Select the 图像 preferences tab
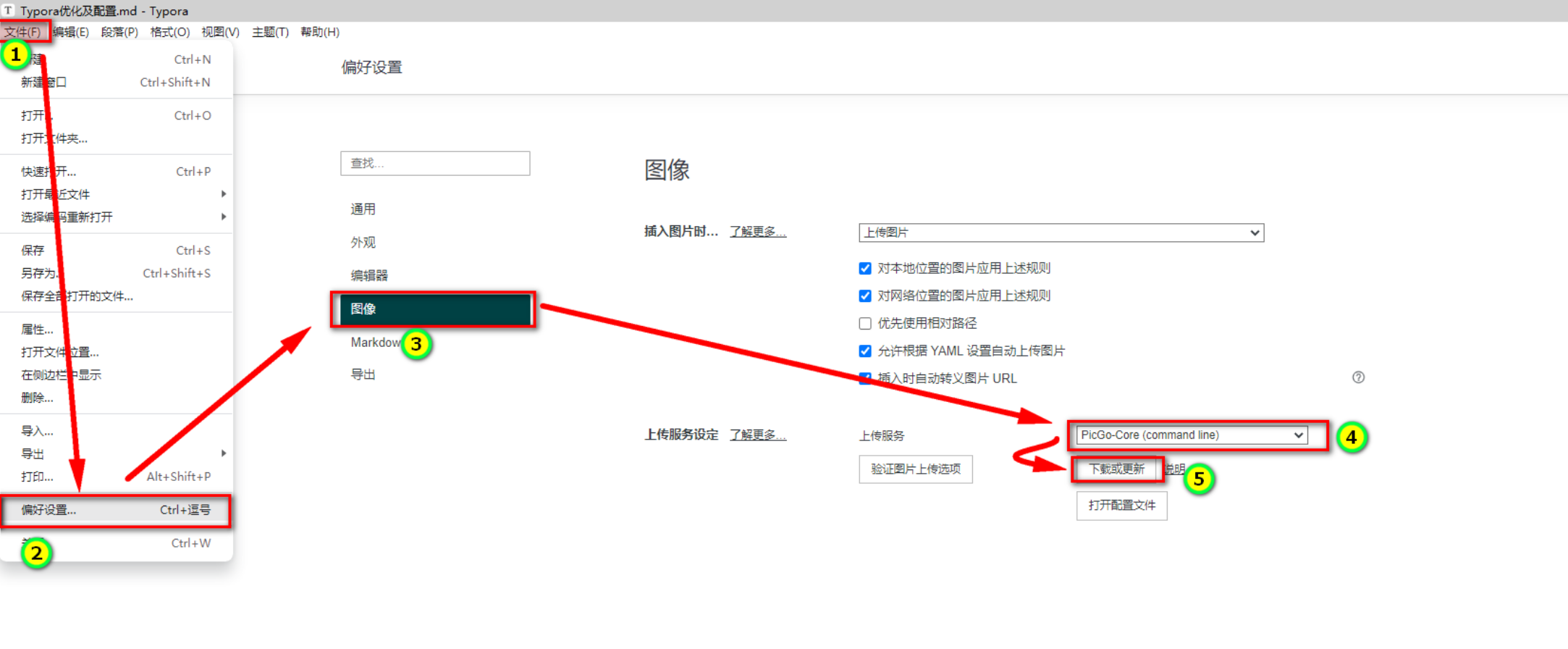 432,309
